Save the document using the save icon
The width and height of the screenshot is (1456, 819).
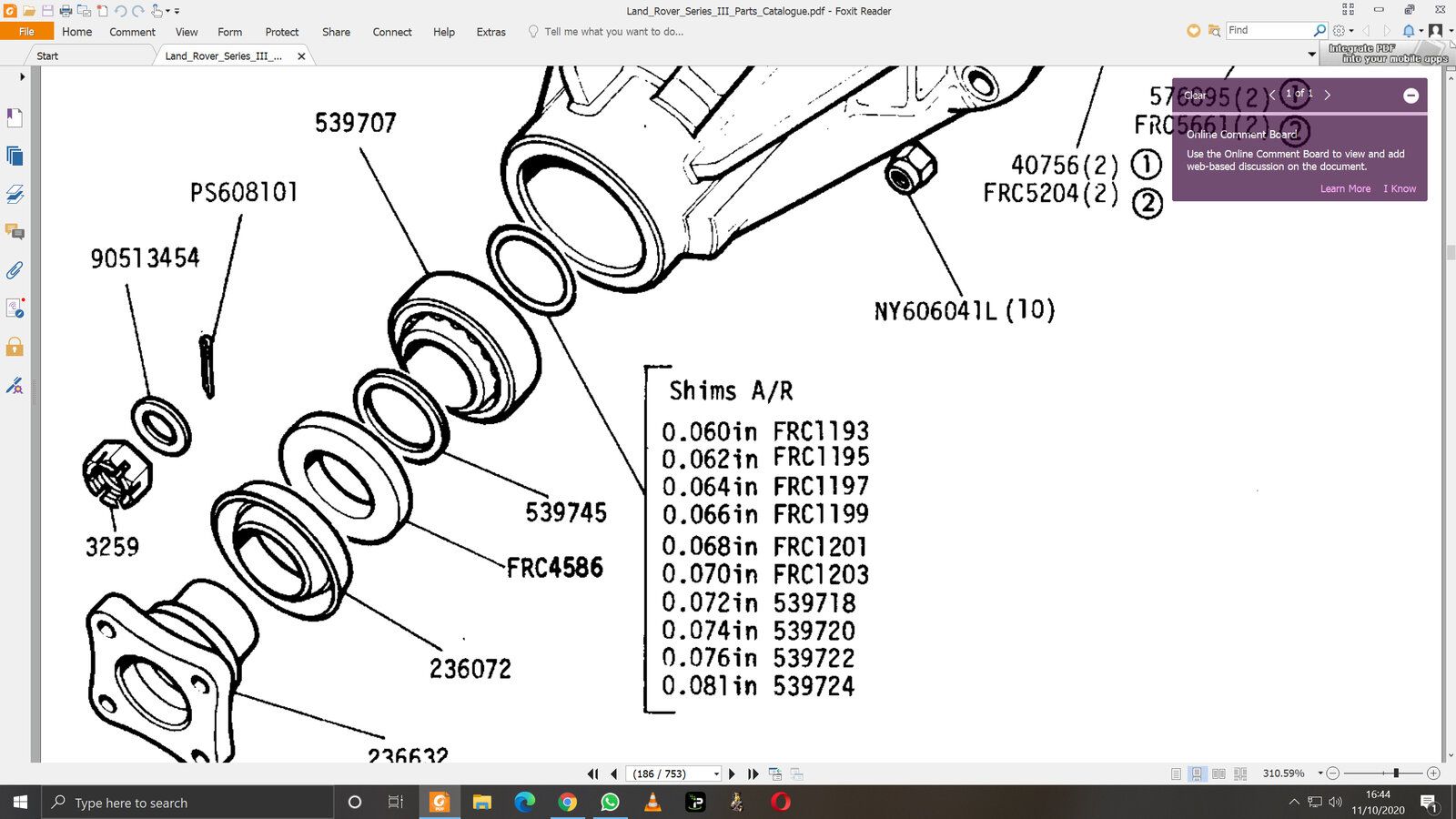click(x=47, y=11)
